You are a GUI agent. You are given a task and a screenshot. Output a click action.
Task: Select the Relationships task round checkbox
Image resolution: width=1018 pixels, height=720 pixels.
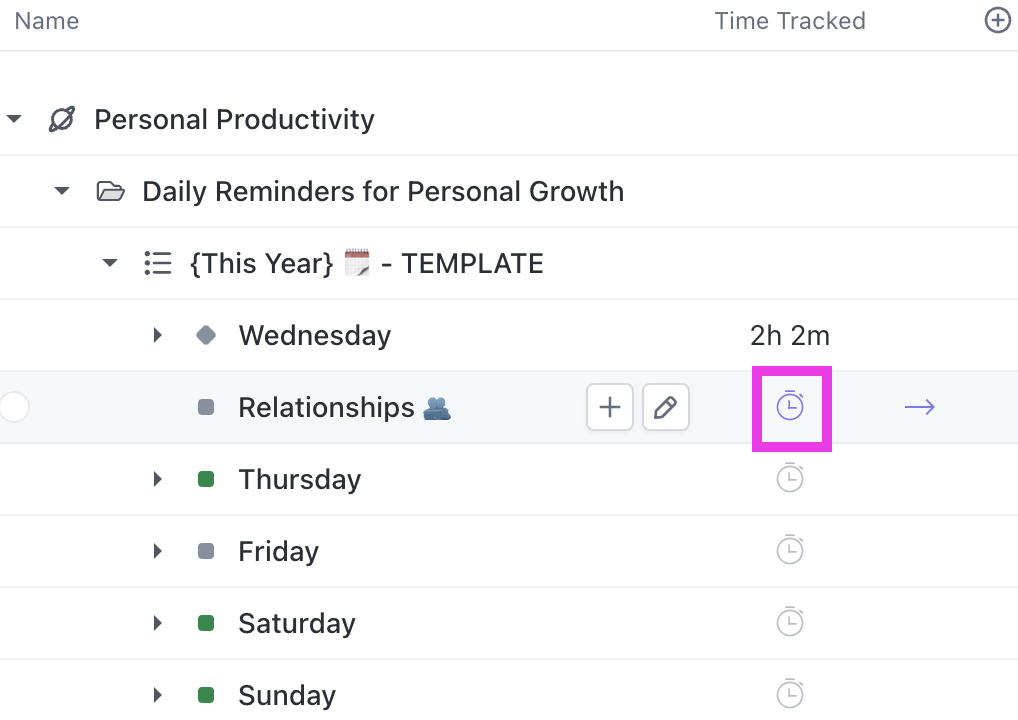(x=14, y=407)
